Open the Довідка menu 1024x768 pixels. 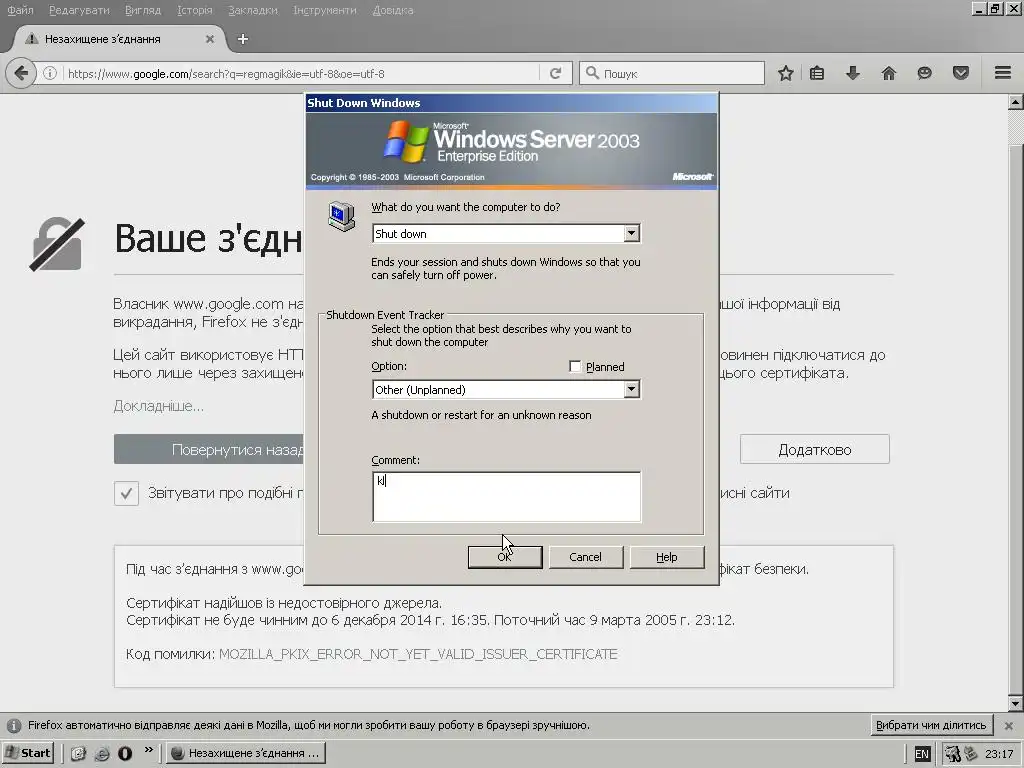point(392,10)
